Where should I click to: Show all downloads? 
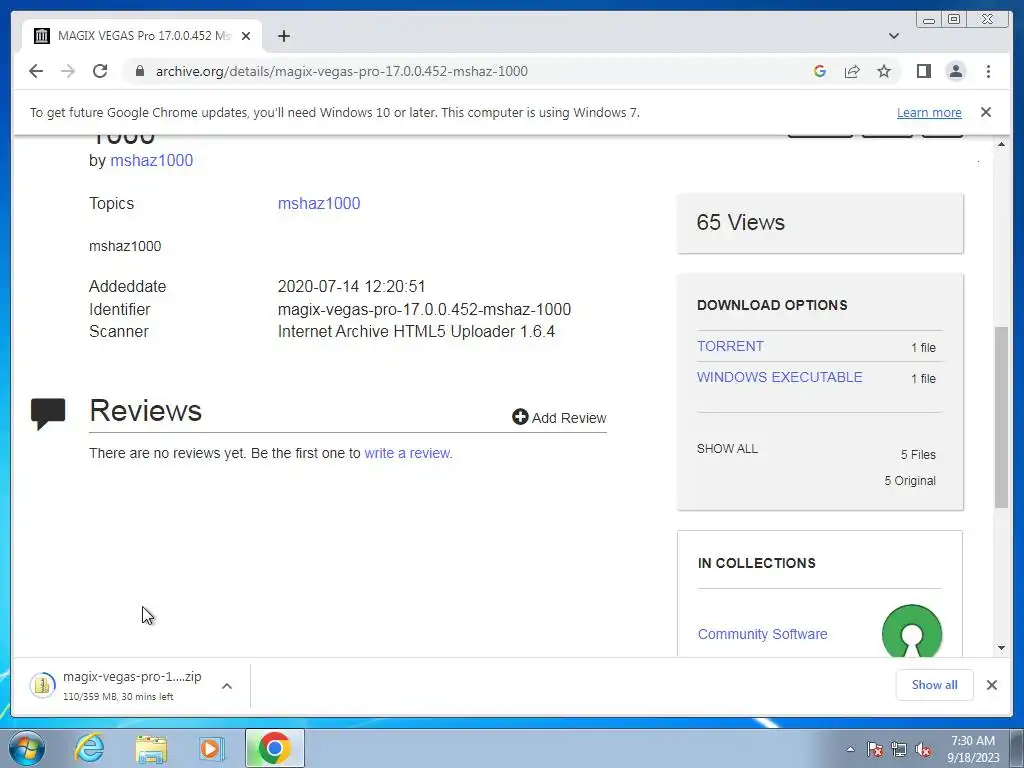click(x=935, y=684)
